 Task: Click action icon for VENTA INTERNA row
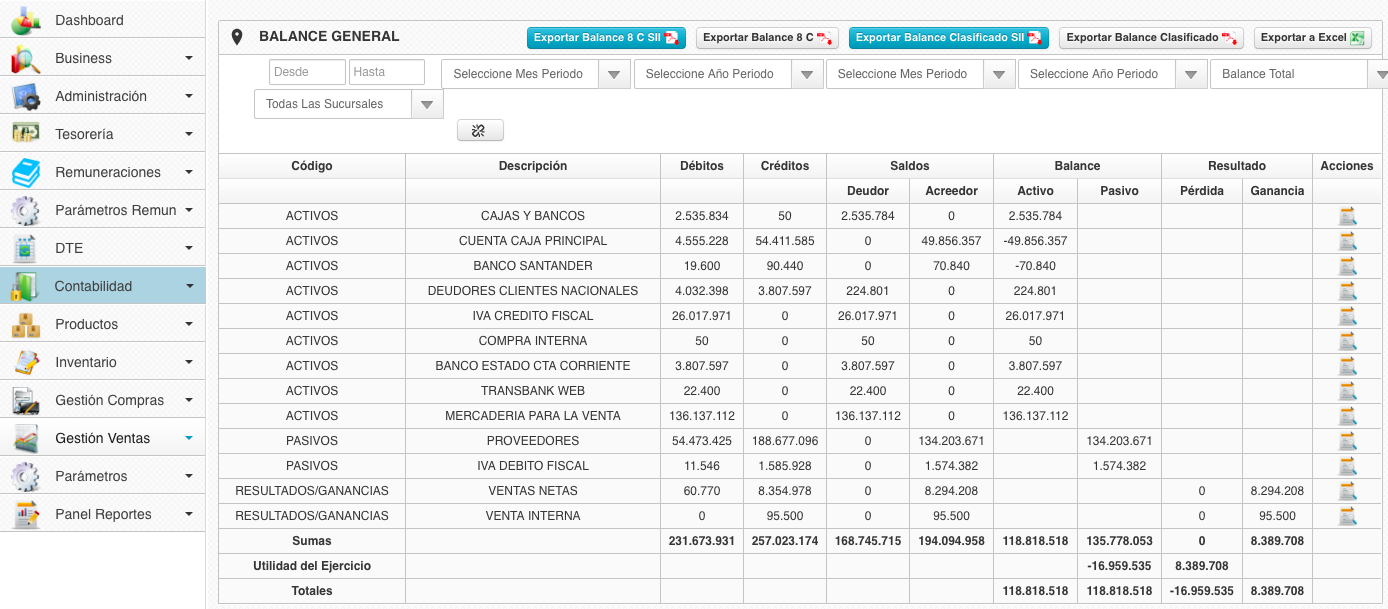pos(1347,516)
